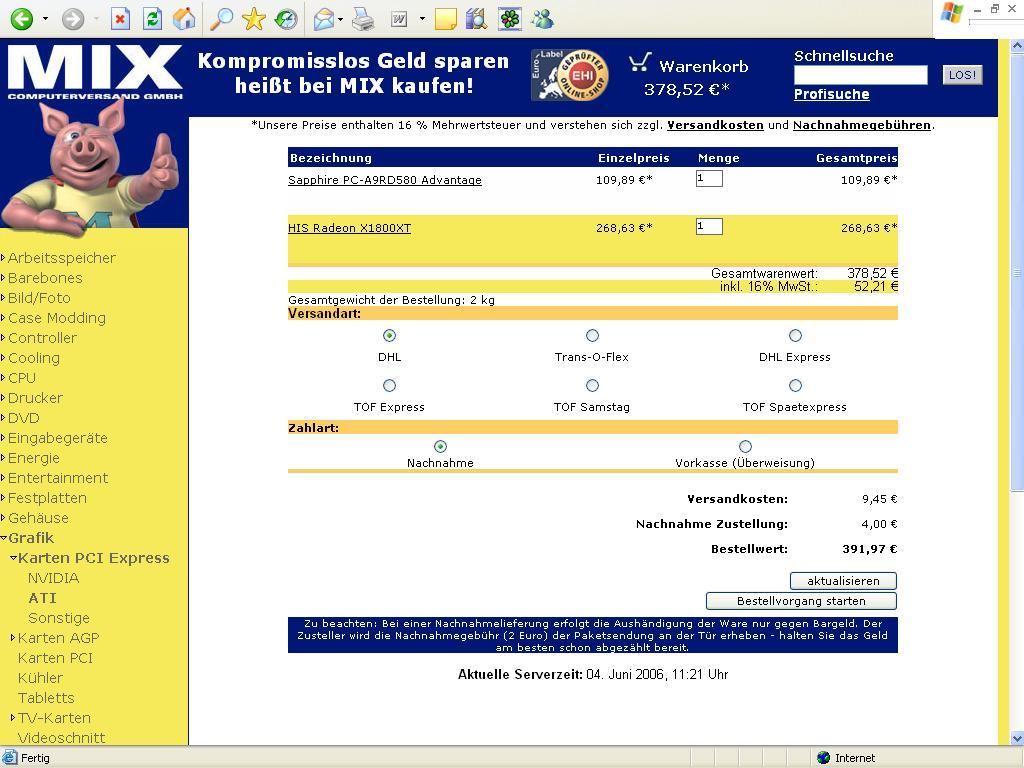This screenshot has height=768, width=1024.
Task: Click the Edit with Word icon
Action: pyautogui.click(x=399, y=20)
